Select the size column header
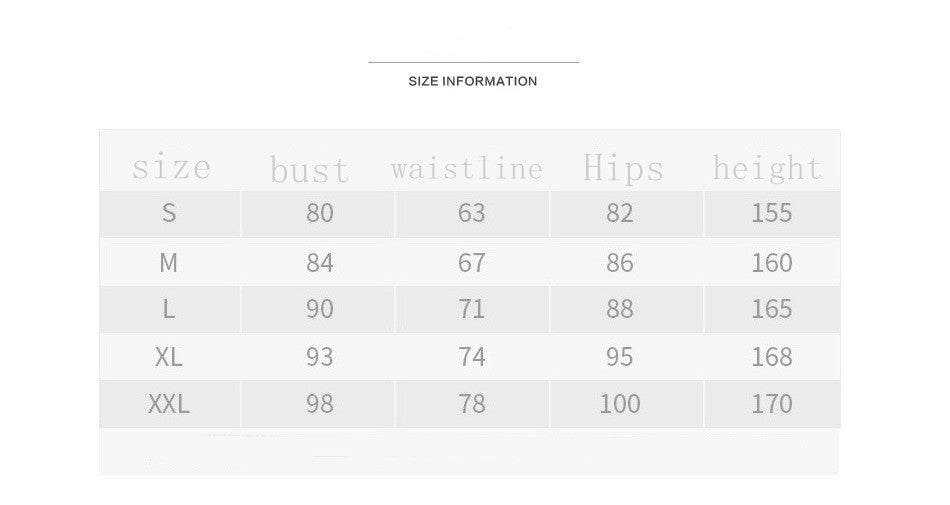The height and width of the screenshot is (505, 950). pyautogui.click(x=171, y=166)
